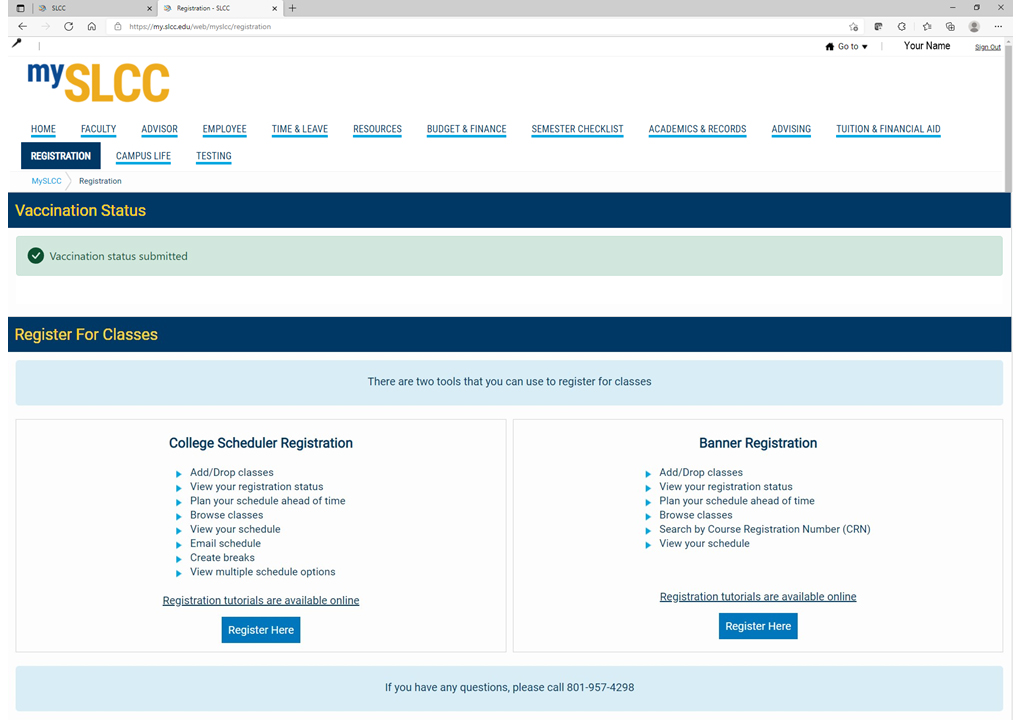Click the browser refresh button
The image size is (1025, 720).
68,27
